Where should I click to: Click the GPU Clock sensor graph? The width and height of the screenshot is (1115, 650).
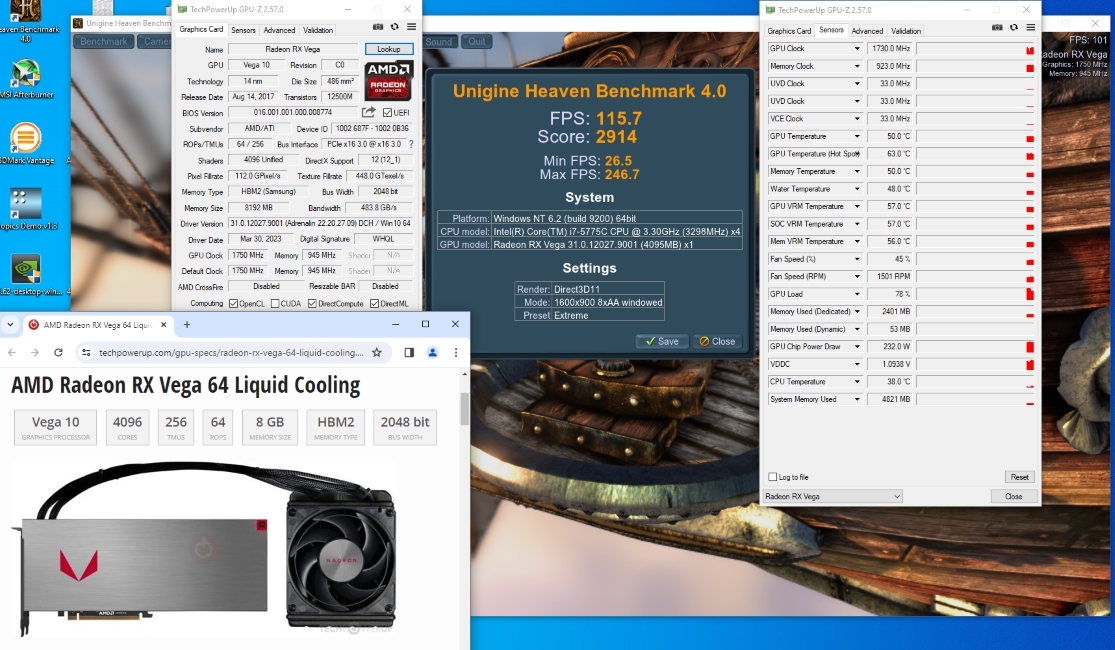[x=975, y=48]
